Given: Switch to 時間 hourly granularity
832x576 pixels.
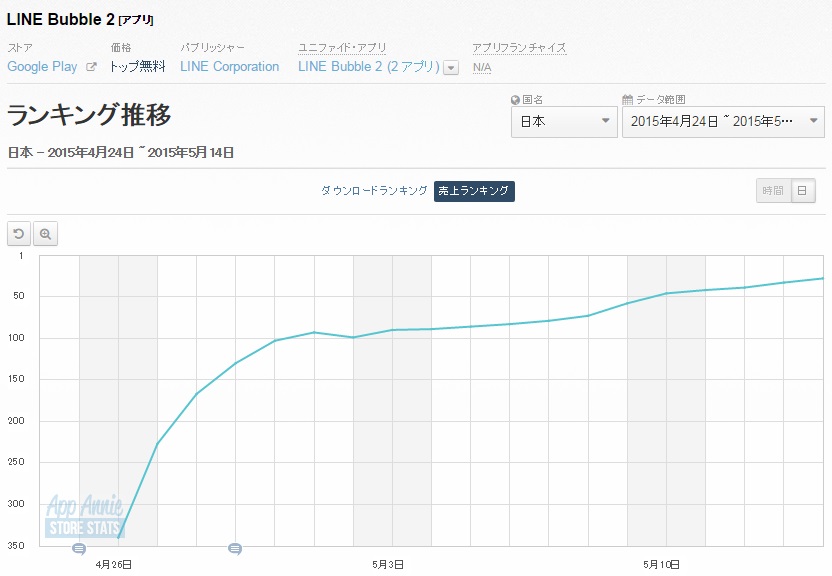Looking at the screenshot, I should point(772,191).
